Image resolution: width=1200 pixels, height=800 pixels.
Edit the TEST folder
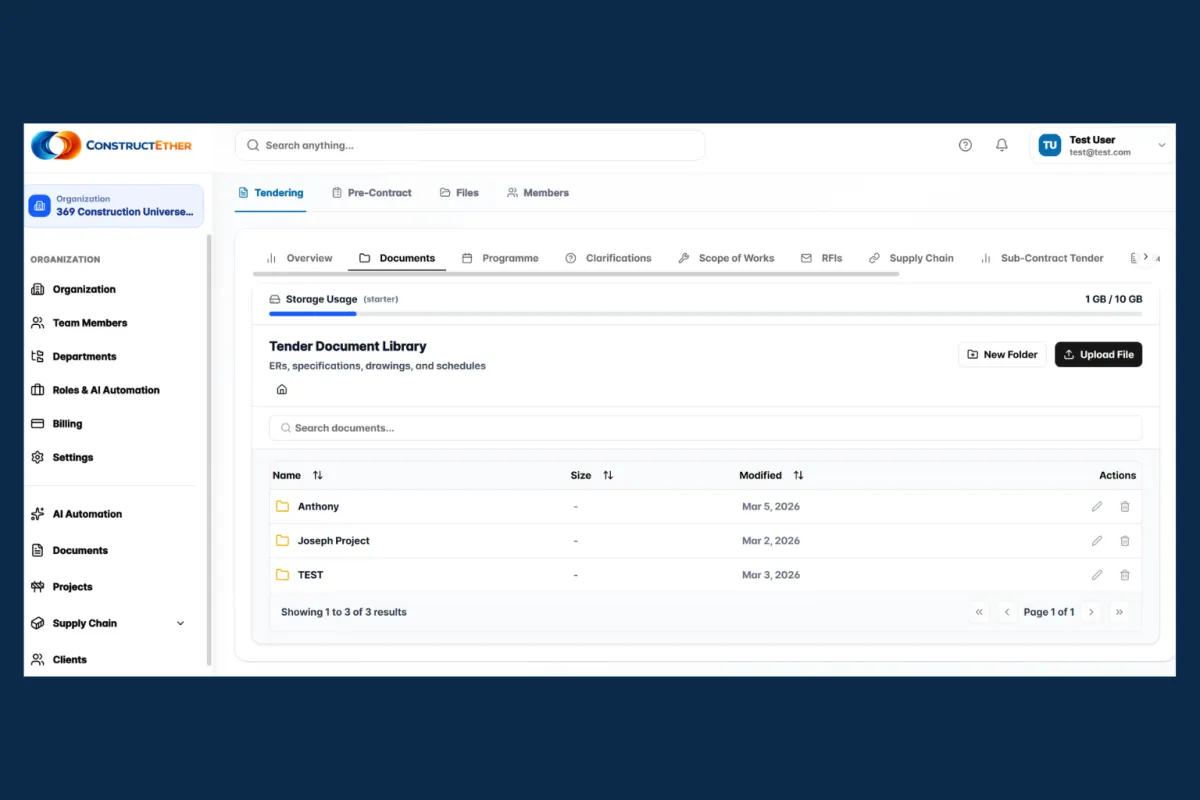click(x=1097, y=575)
